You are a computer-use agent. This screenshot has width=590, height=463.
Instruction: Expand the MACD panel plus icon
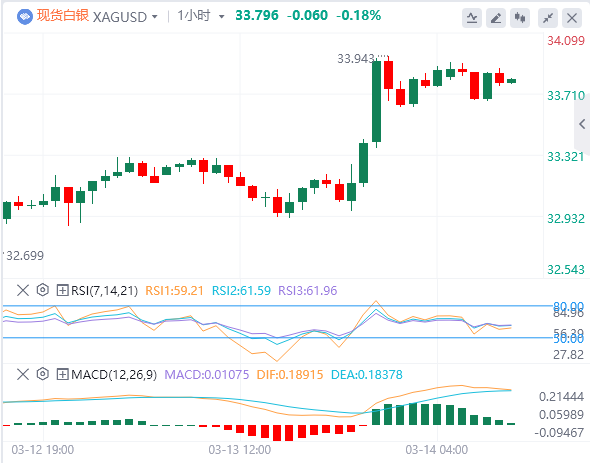click(x=62, y=374)
